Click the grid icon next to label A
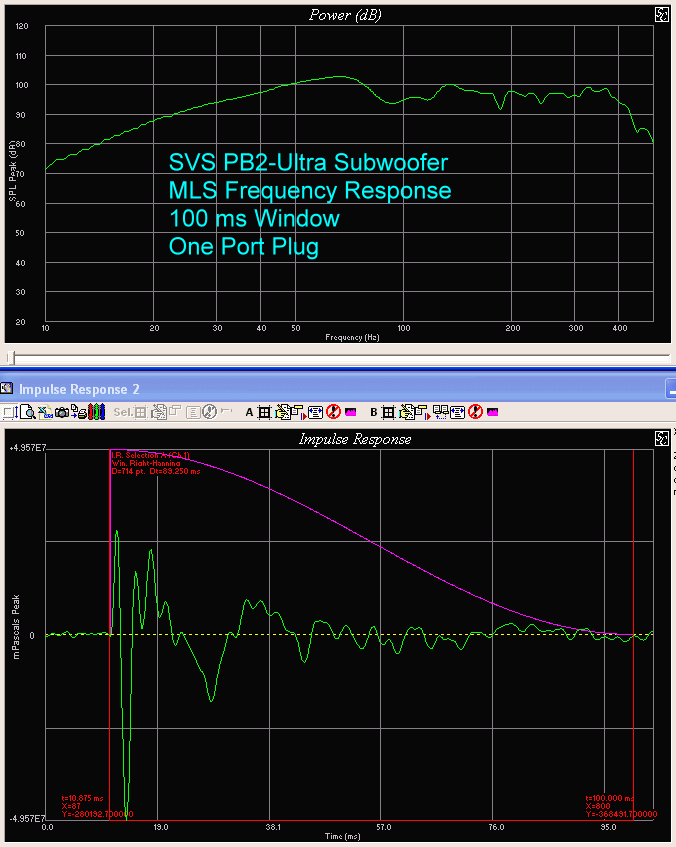676x847 pixels. (264, 411)
